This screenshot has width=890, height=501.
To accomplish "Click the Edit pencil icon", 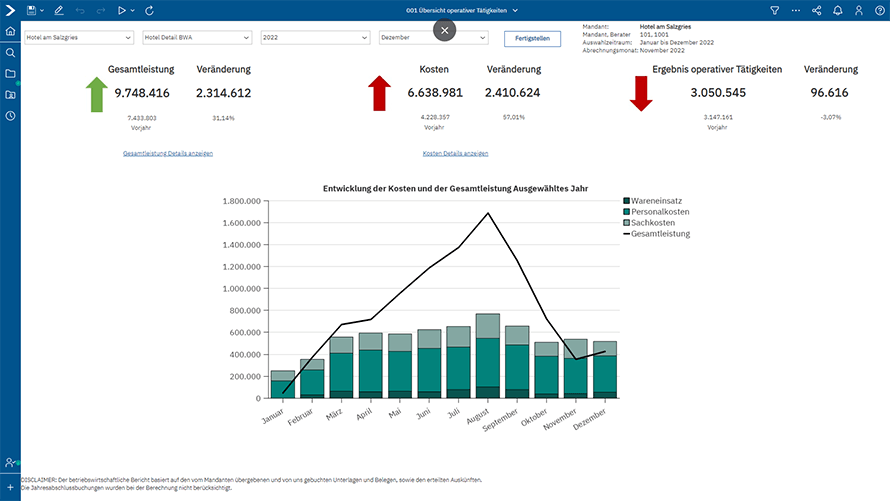I will point(59,10).
